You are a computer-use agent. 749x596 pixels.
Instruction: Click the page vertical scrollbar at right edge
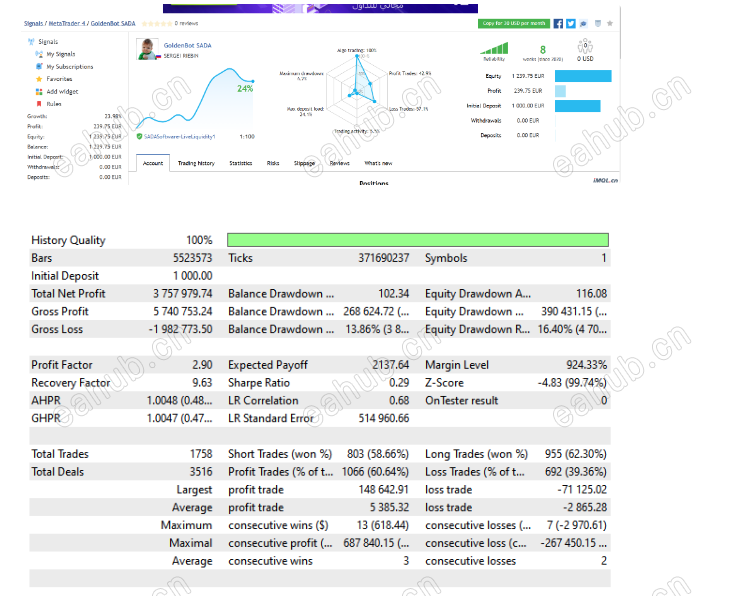[x=621, y=32]
